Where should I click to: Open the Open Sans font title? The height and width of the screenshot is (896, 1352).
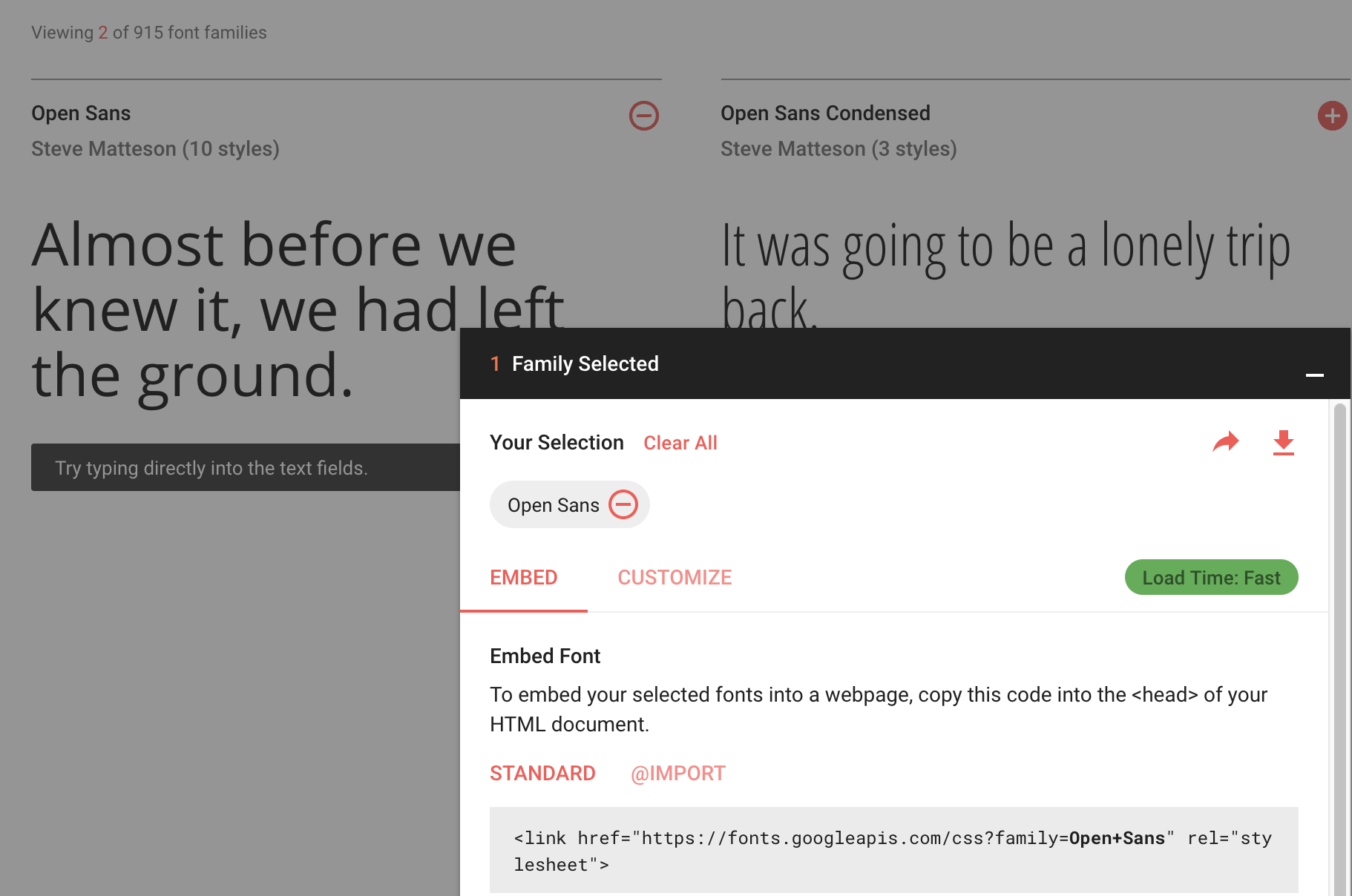(x=81, y=113)
